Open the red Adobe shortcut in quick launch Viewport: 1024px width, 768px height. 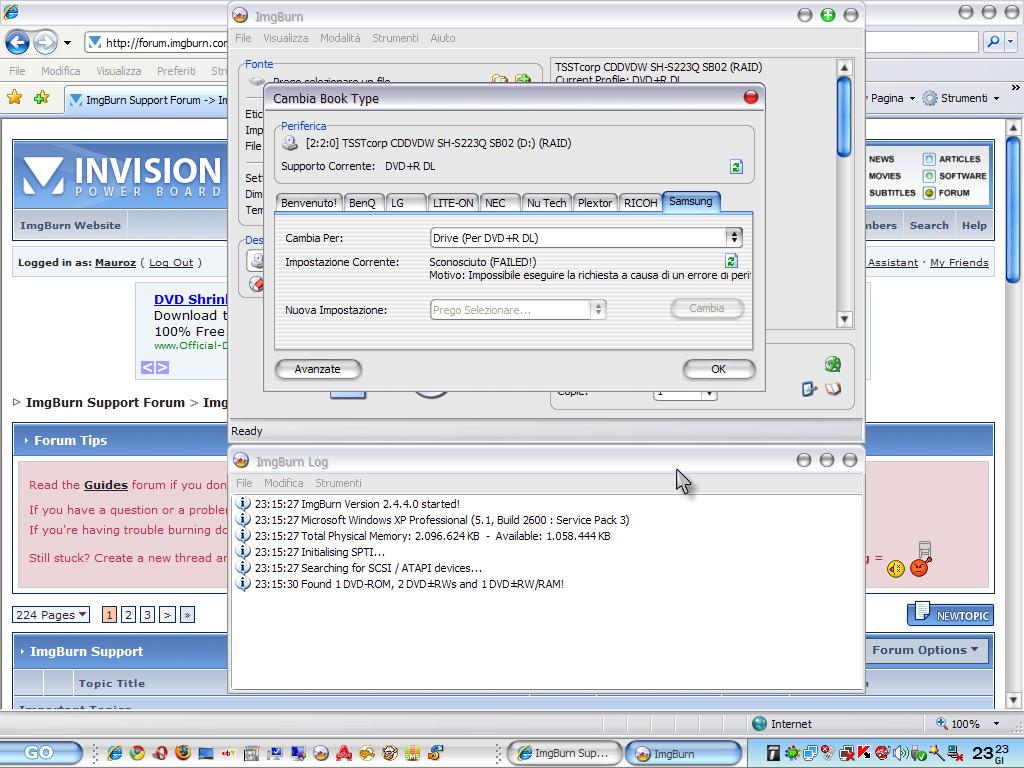344,752
